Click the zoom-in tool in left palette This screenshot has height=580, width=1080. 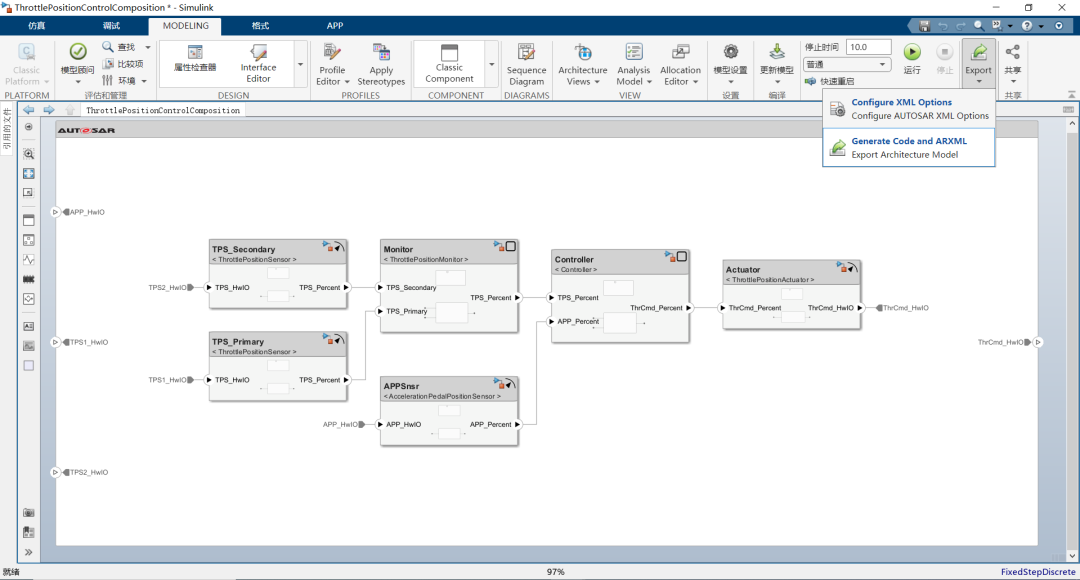coord(29,154)
